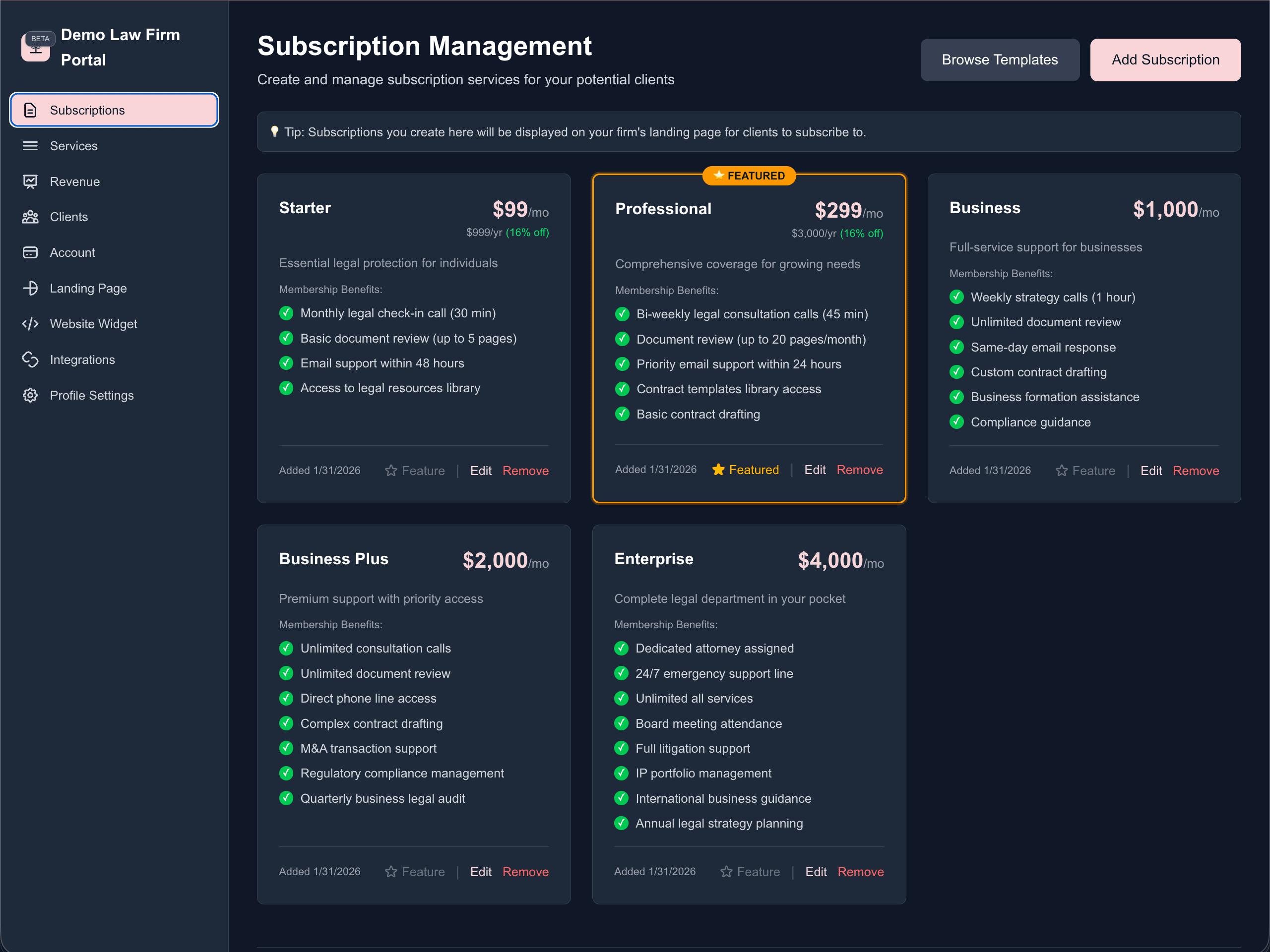The image size is (1270, 952).
Task: Edit the Business subscription
Action: pos(1151,471)
